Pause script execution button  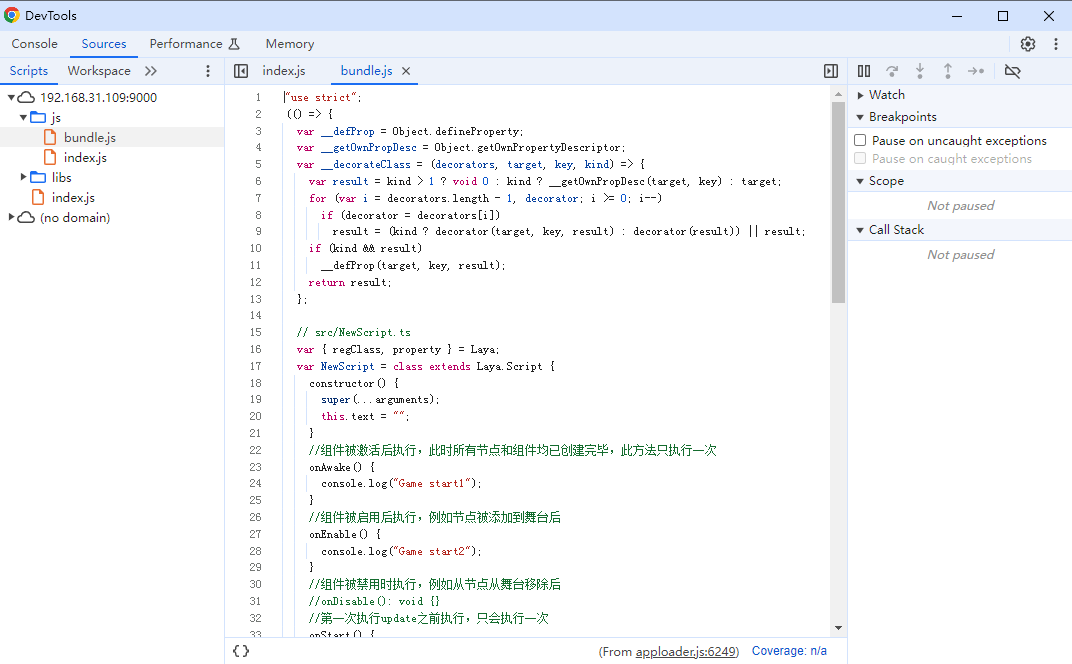(864, 71)
